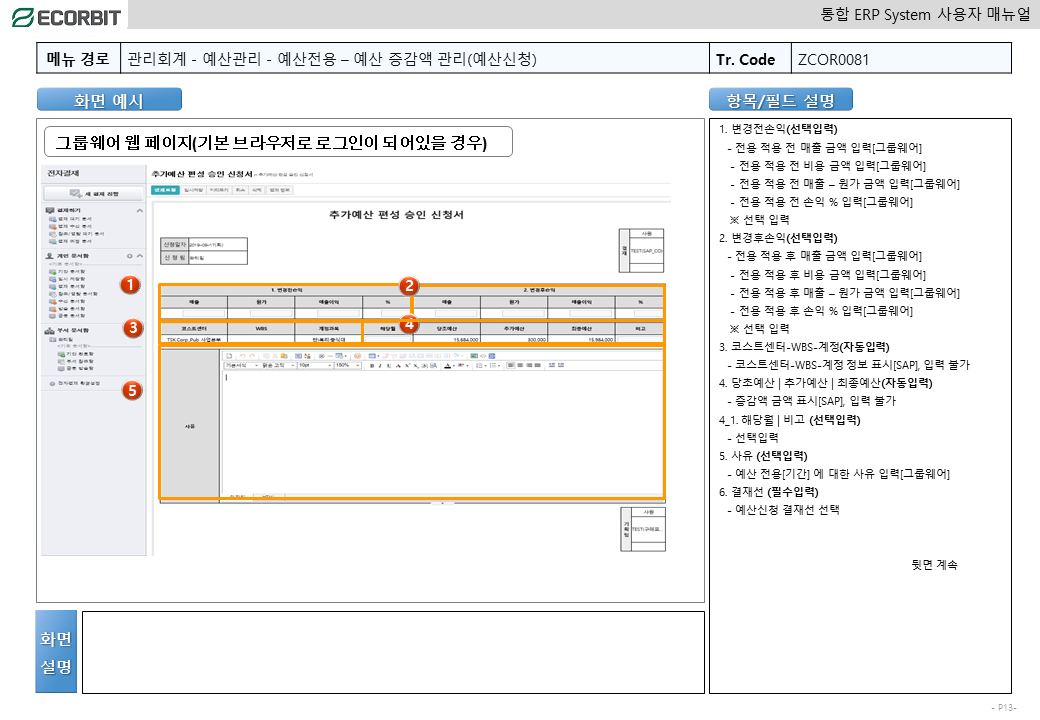The width and height of the screenshot is (1040, 720).
Task: Click the new document icon in editor toolbar
Action: pyautogui.click(x=229, y=355)
